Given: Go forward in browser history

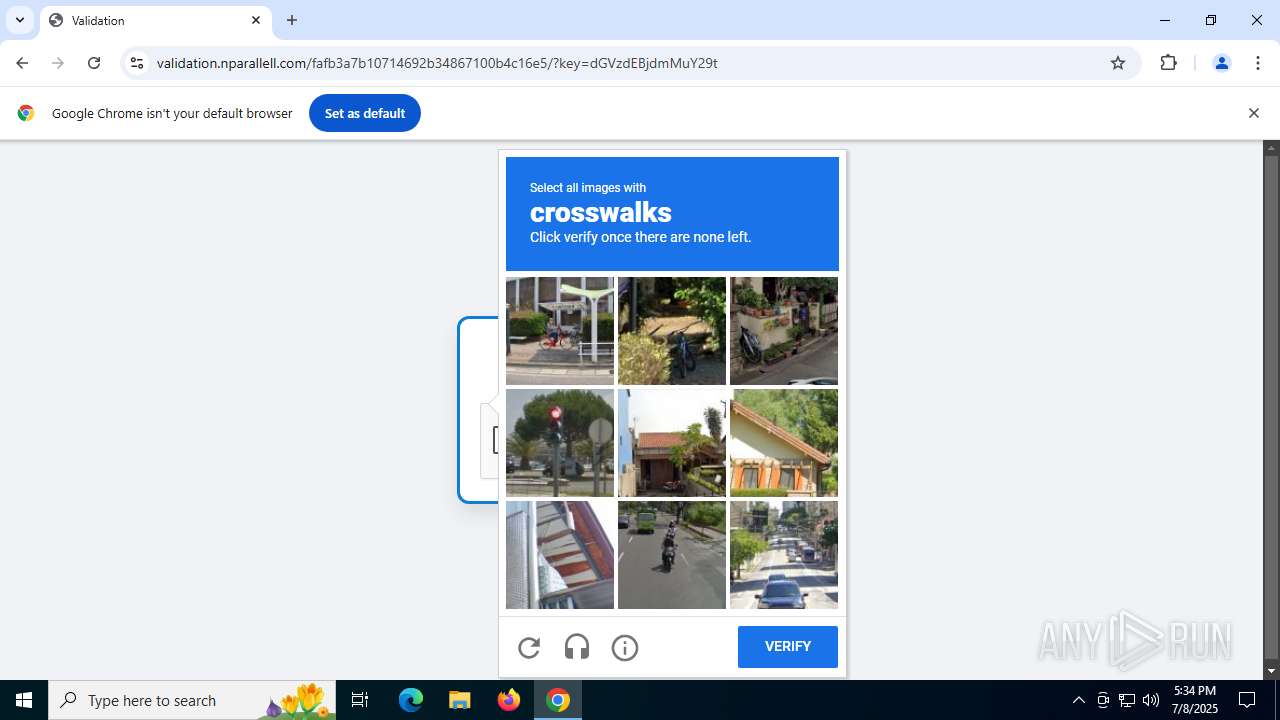Looking at the screenshot, I should click(58, 63).
